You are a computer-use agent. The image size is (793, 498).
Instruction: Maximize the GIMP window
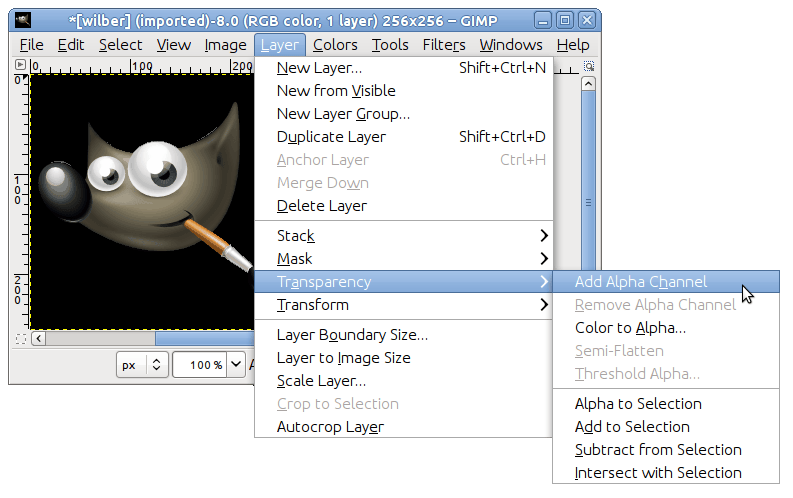point(565,21)
